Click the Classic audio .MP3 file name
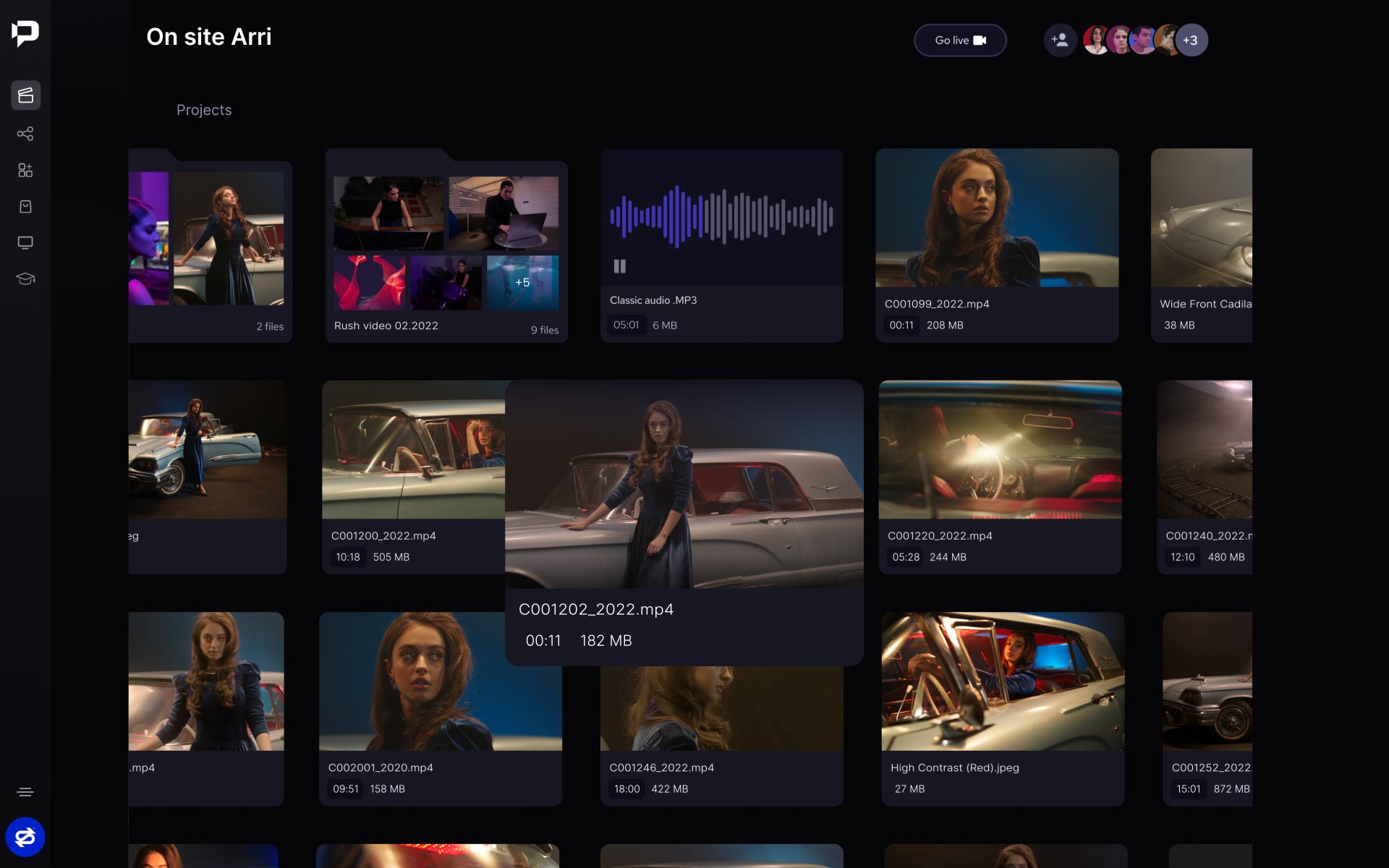1389x868 pixels. [653, 300]
